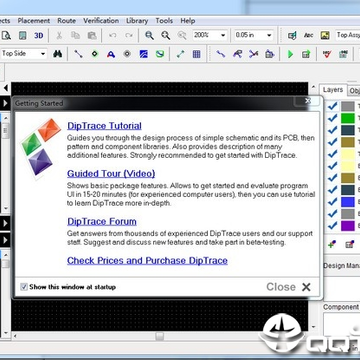Open the print preview tool
Image resolution: width=360 pixels, height=360 pixels.
(x=6, y=35)
